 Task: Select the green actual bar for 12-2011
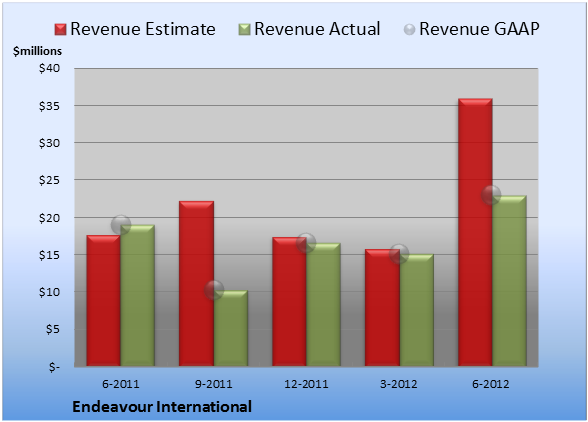[323, 305]
